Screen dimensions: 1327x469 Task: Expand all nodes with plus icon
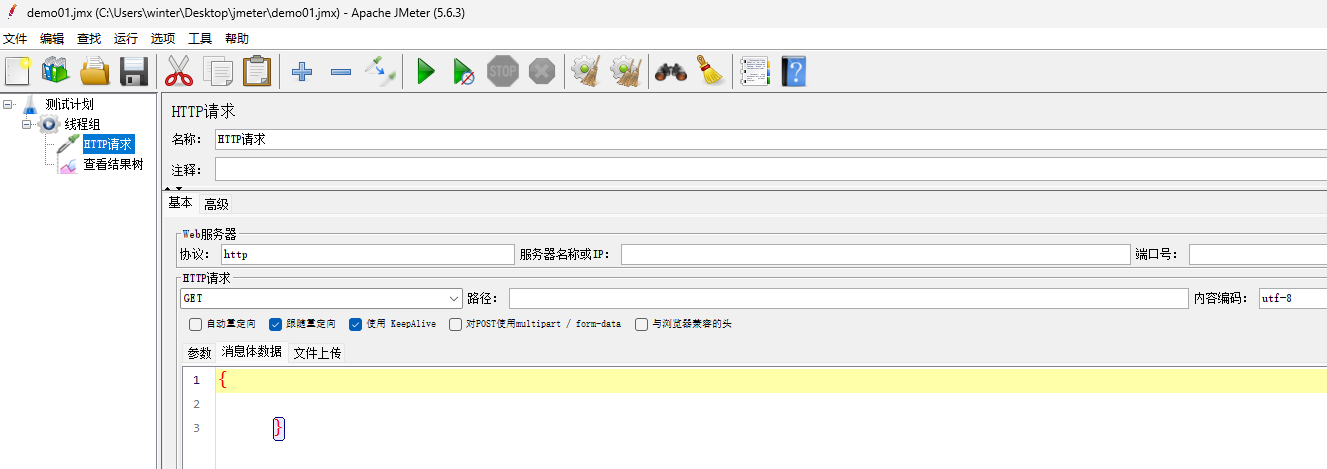[302, 71]
